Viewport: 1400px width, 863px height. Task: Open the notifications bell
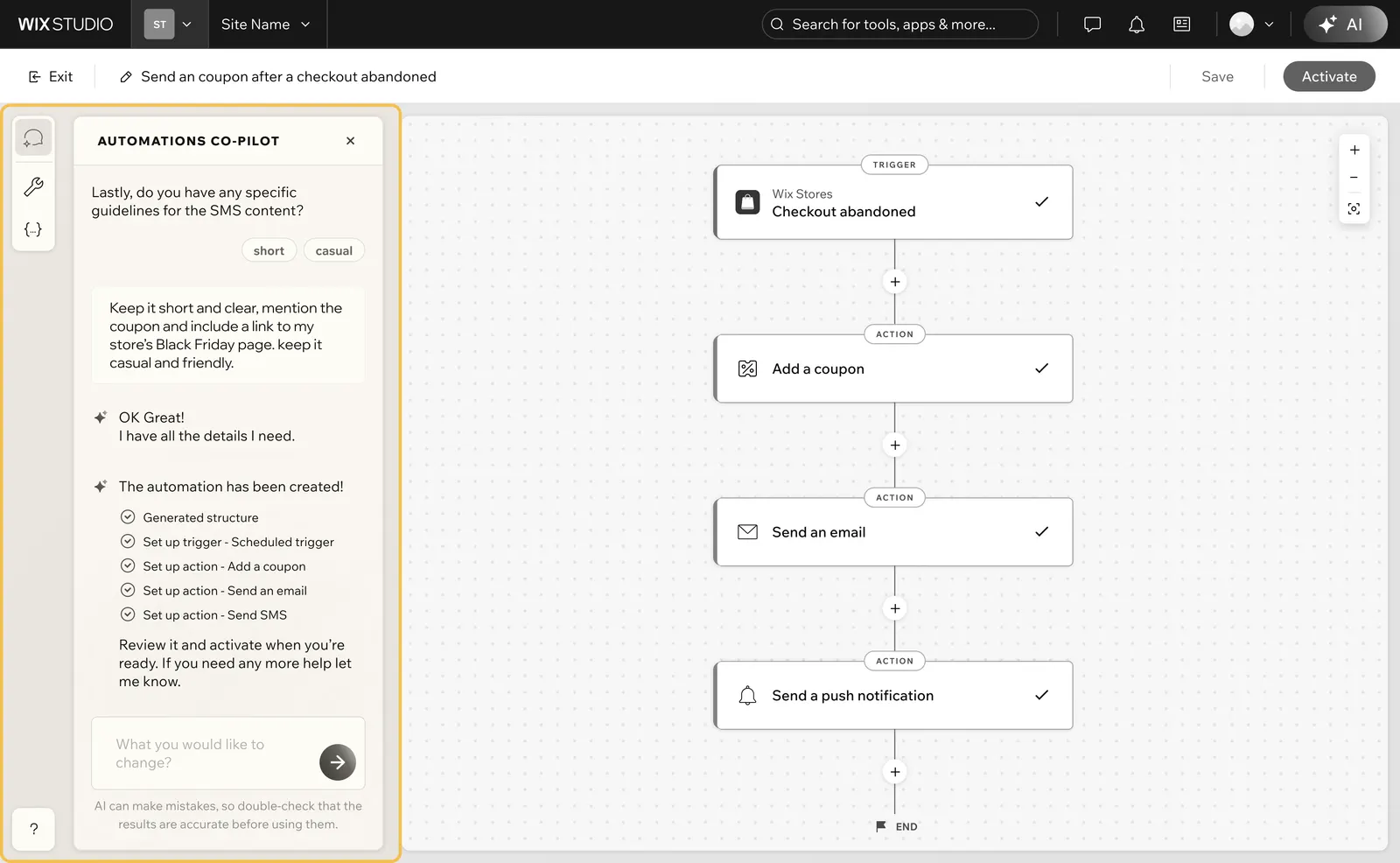pyautogui.click(x=1137, y=25)
